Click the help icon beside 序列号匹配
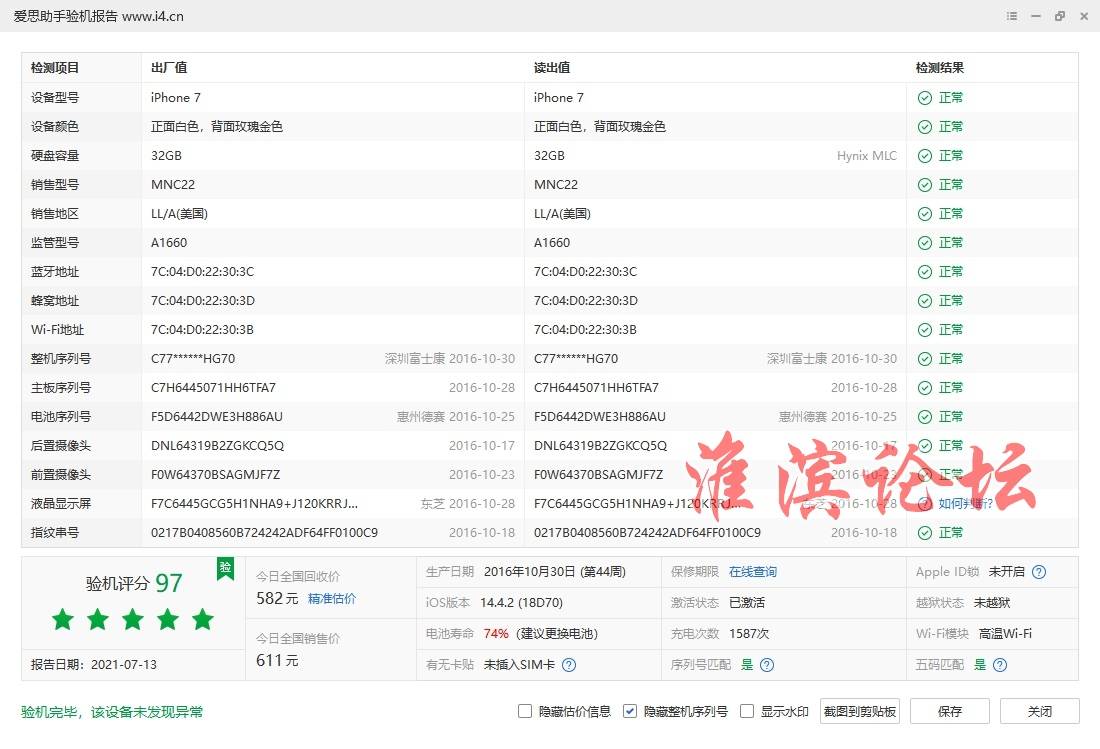The width and height of the screenshot is (1100, 749). coord(767,665)
